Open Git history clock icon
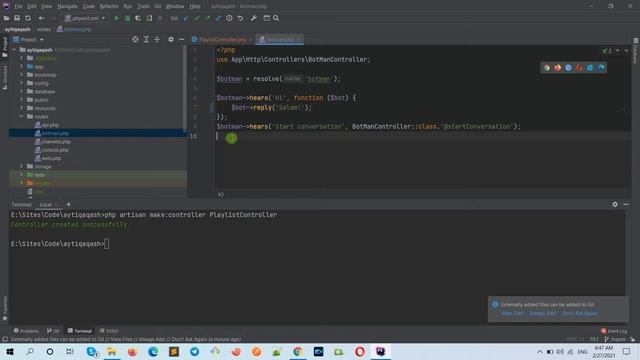Screen dimensions: 640x360 point(229,18)
